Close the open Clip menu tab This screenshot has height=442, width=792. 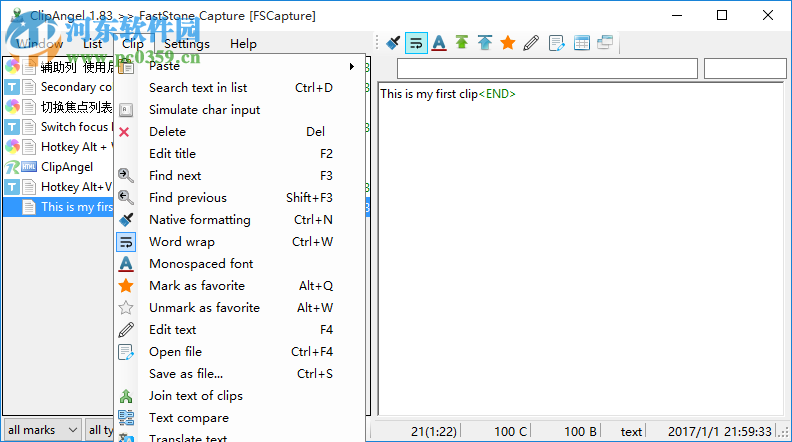point(133,44)
